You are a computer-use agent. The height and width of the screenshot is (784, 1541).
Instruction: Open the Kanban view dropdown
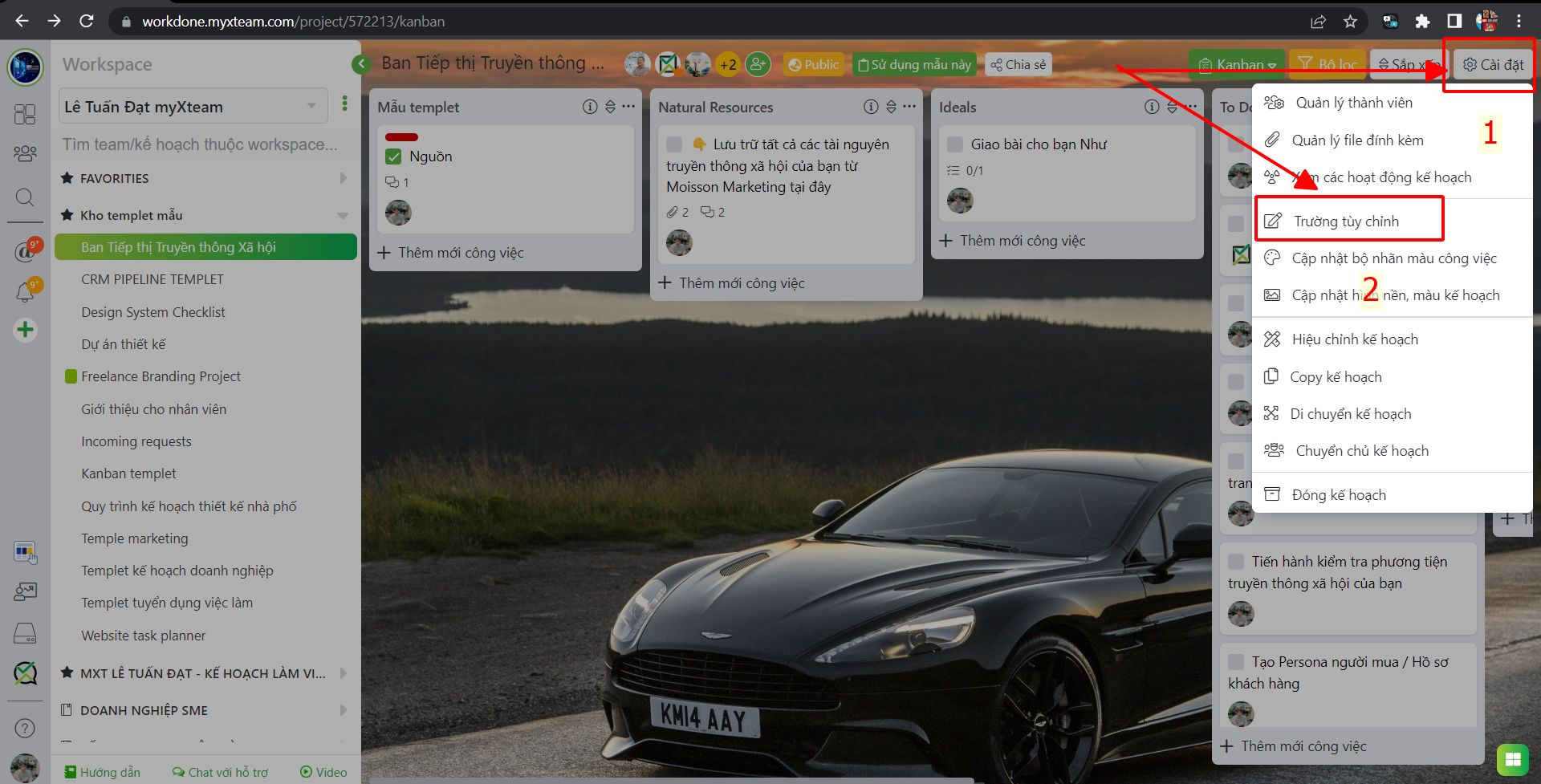1237,64
